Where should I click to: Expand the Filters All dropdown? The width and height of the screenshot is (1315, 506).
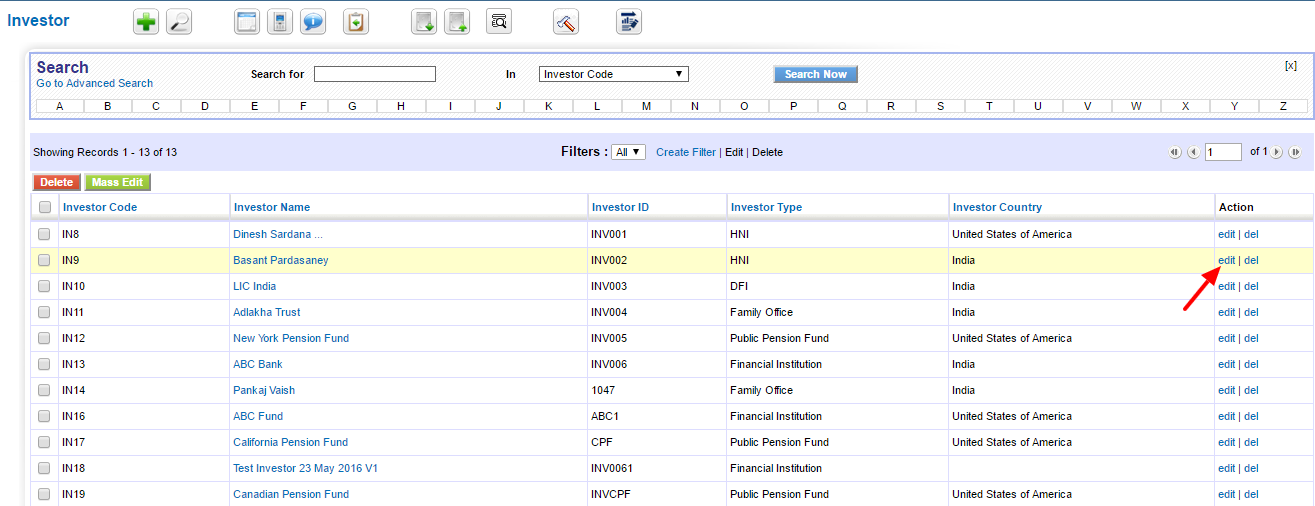pos(629,152)
